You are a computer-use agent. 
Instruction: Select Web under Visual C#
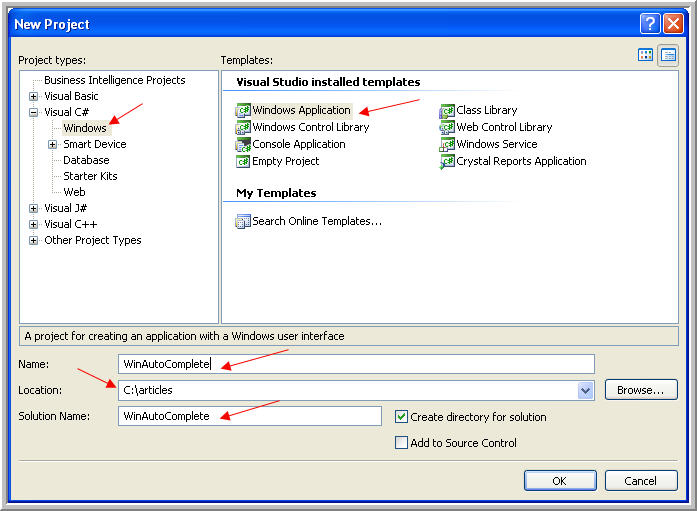click(x=74, y=192)
